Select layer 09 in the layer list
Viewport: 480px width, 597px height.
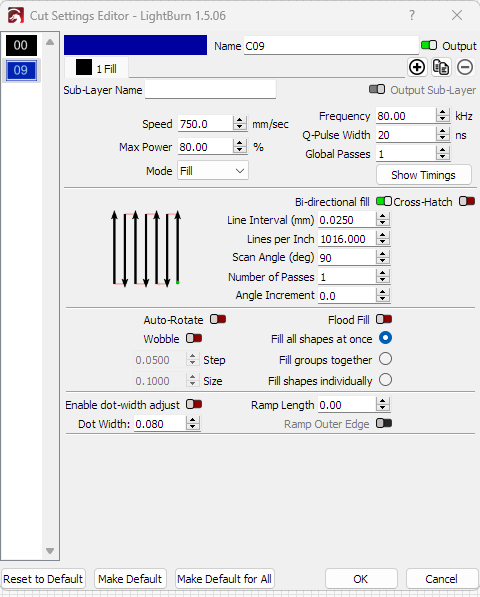(21, 70)
